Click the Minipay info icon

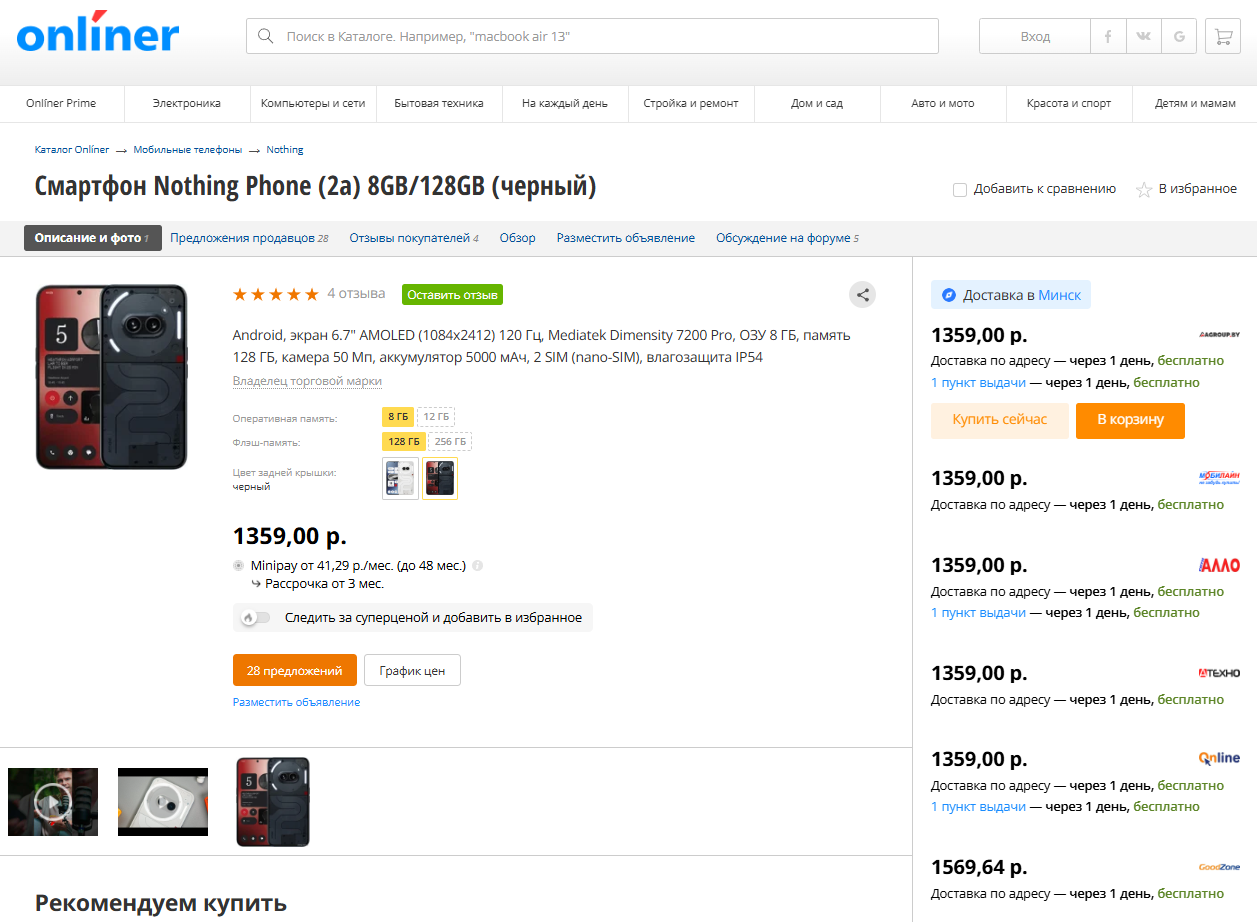477,565
